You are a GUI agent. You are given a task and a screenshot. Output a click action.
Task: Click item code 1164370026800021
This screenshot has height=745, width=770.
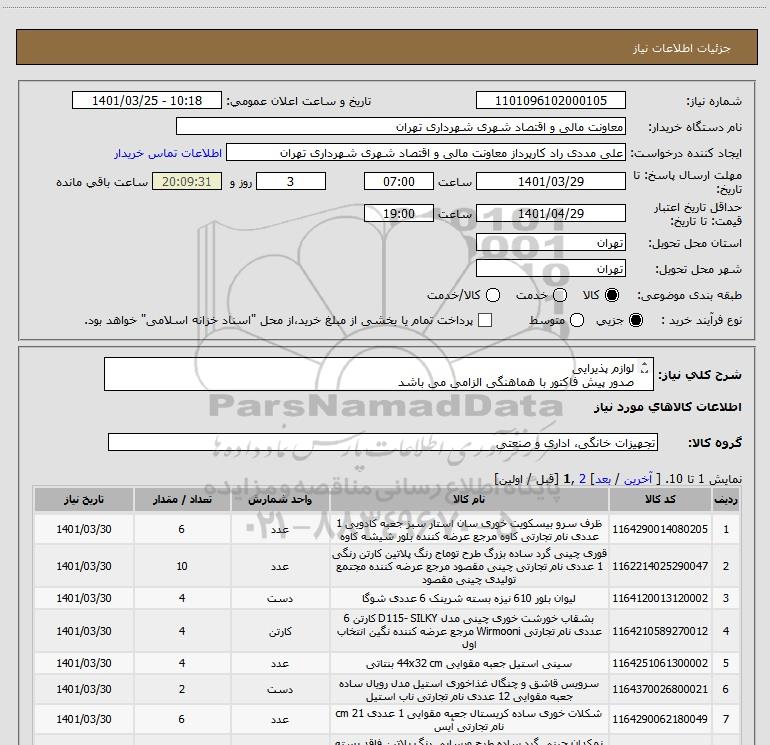coord(660,690)
